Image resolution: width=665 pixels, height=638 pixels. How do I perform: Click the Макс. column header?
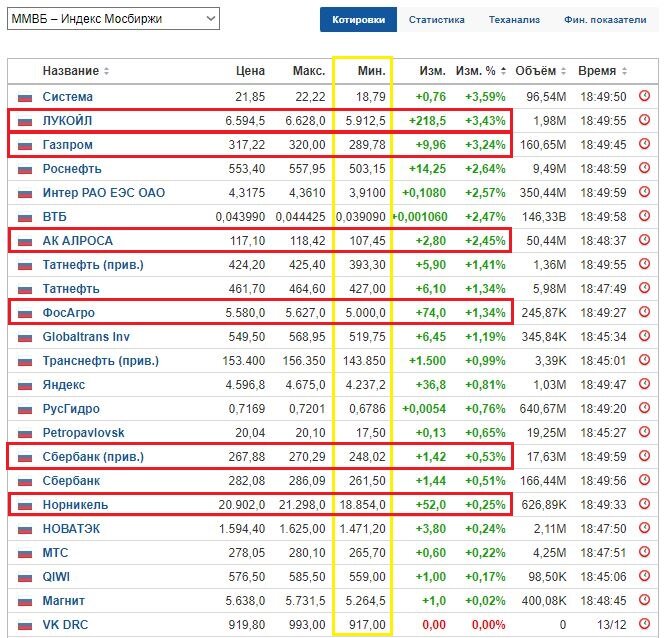tap(309, 71)
